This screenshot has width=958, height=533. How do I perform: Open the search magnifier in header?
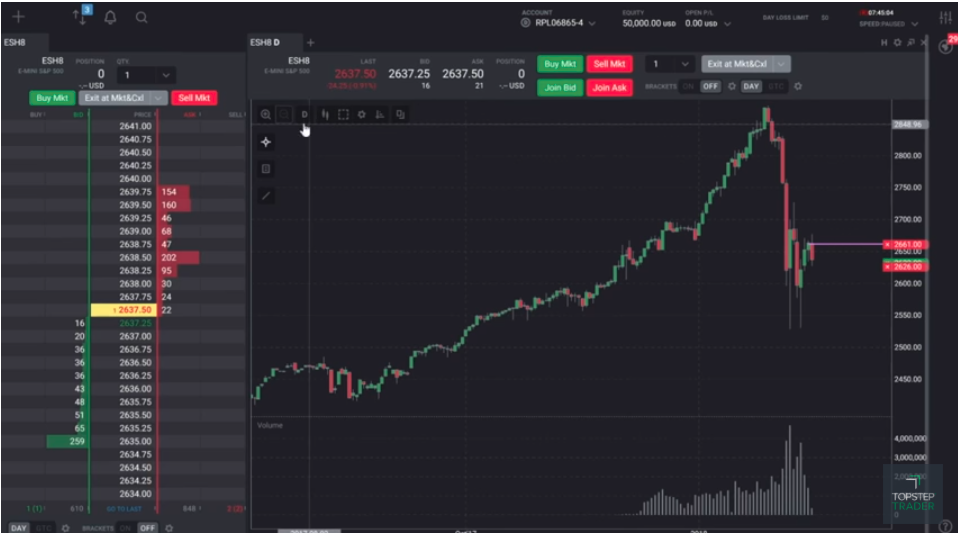click(141, 17)
